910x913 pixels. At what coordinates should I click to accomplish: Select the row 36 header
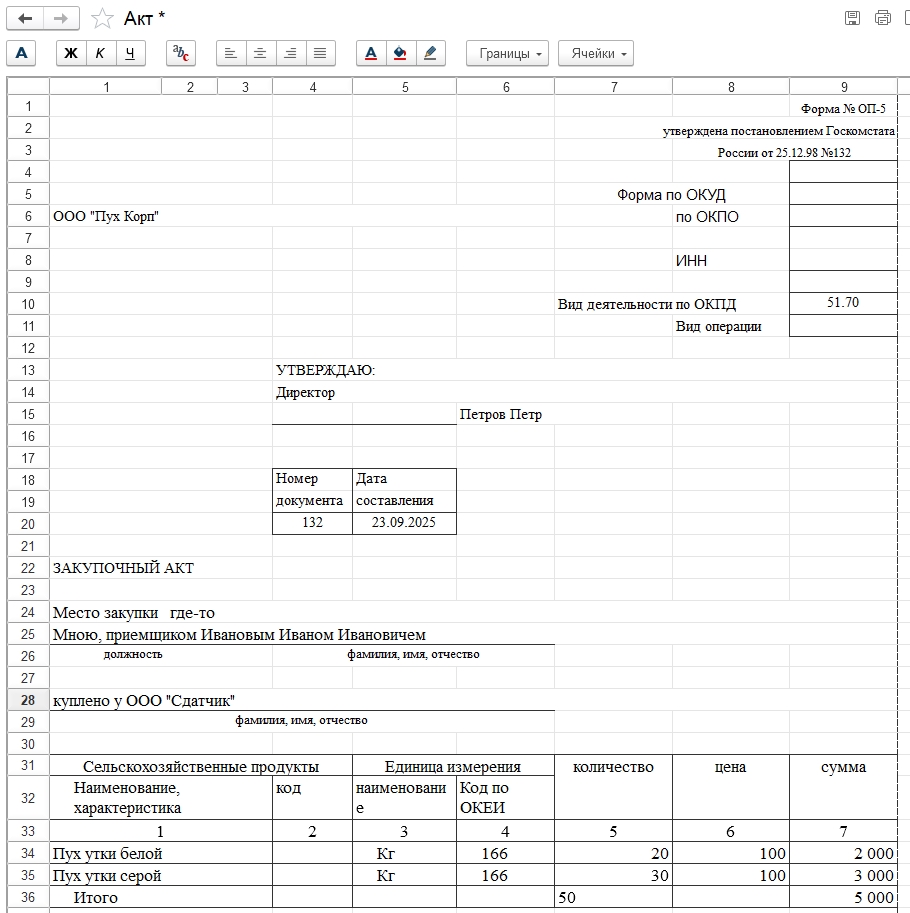[x=28, y=897]
